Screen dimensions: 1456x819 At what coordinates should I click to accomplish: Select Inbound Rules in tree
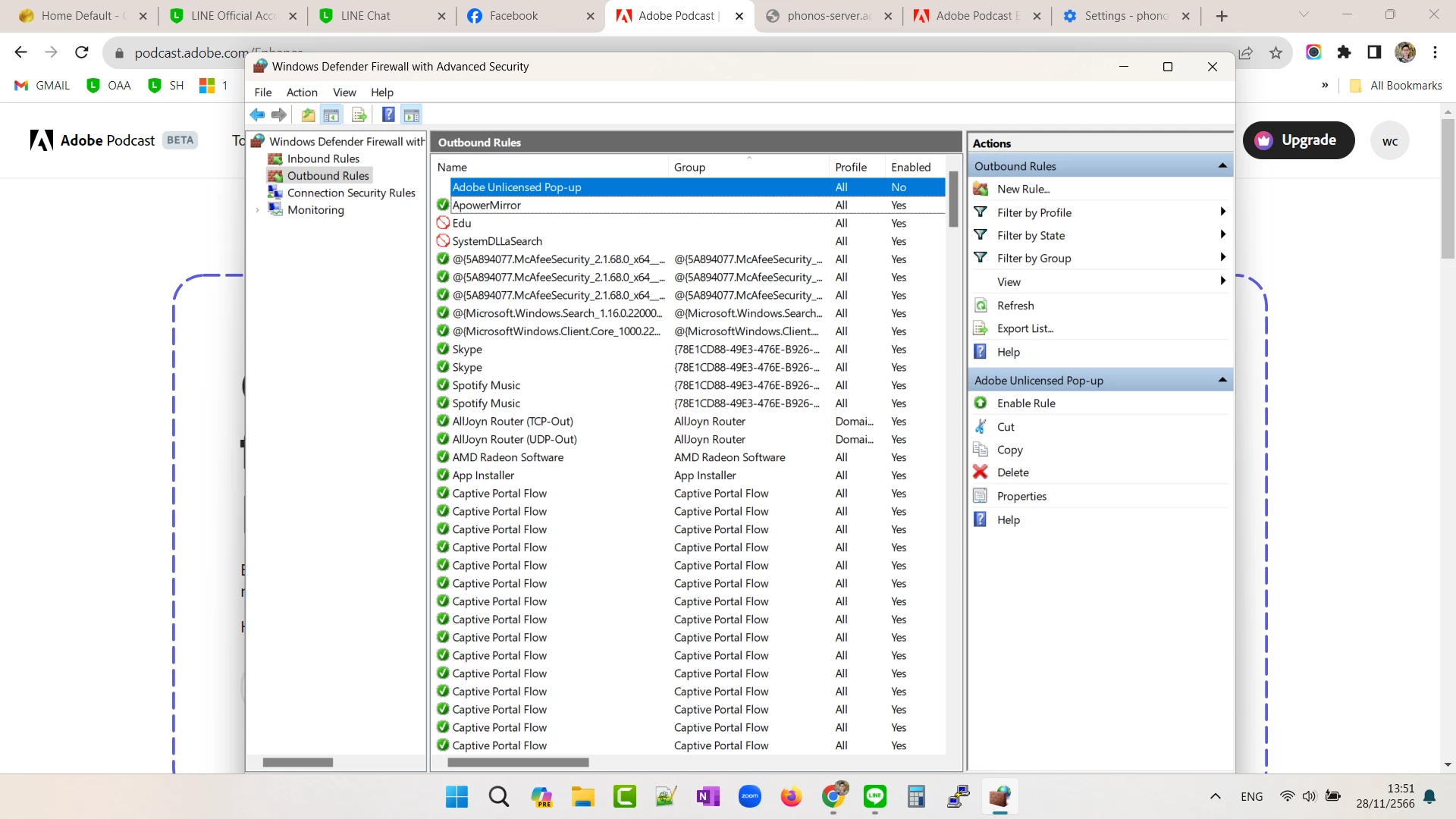click(323, 158)
